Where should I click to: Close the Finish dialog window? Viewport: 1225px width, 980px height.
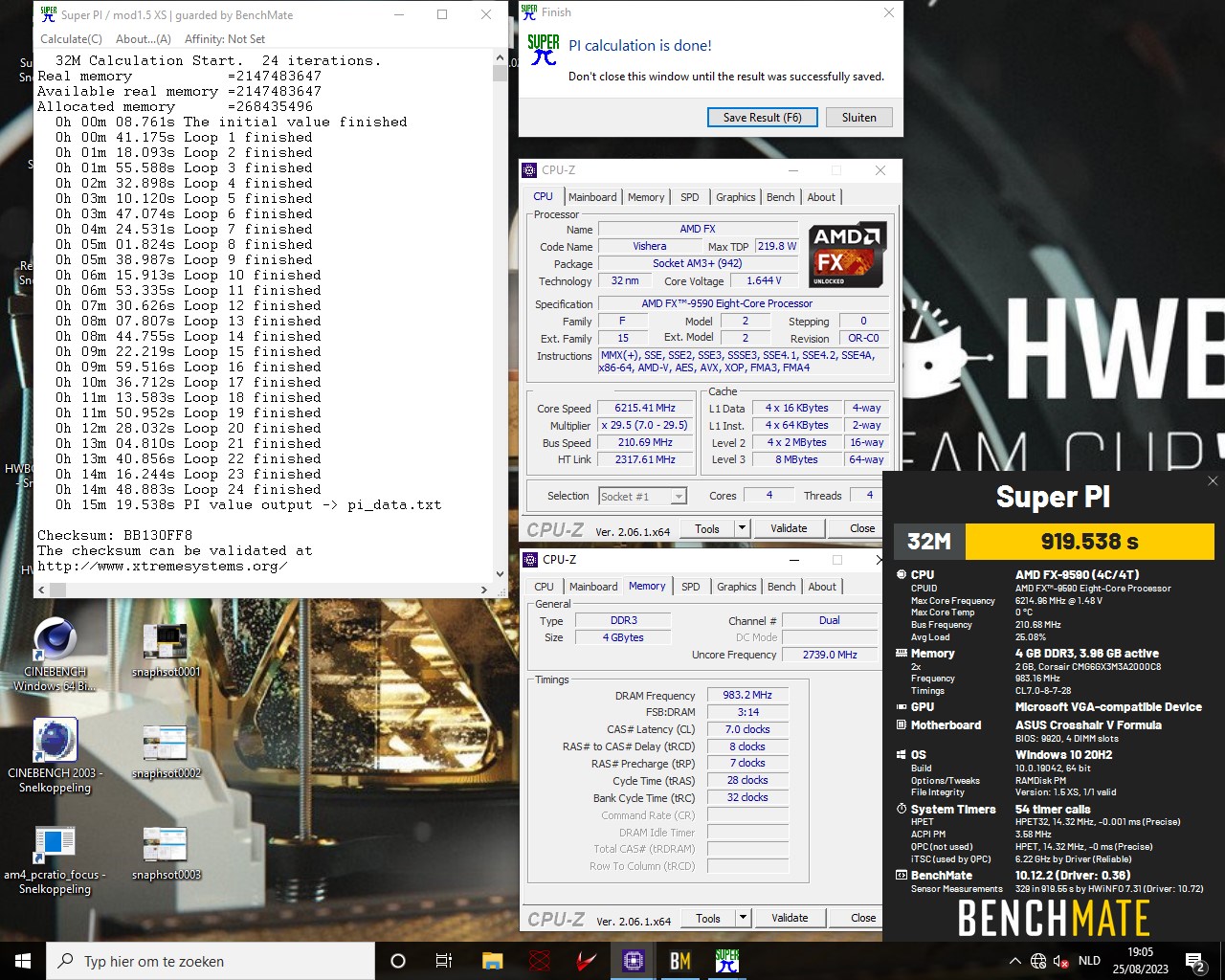(x=888, y=12)
